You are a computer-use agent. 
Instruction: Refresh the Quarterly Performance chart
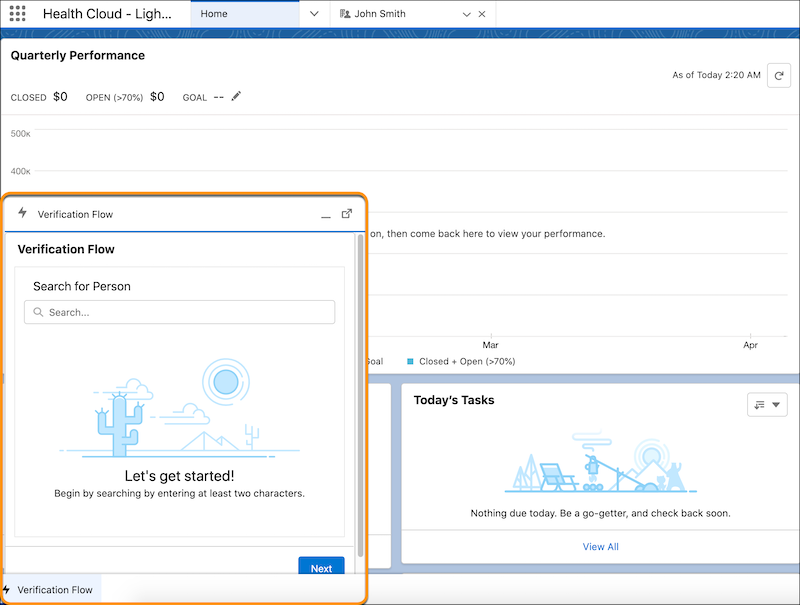pyautogui.click(x=779, y=75)
